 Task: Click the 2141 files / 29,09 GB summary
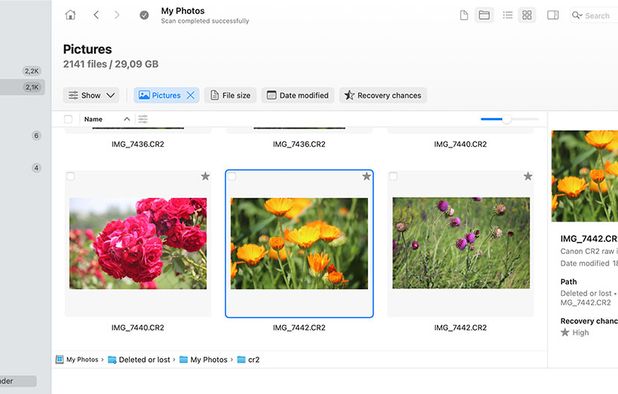pos(111,64)
